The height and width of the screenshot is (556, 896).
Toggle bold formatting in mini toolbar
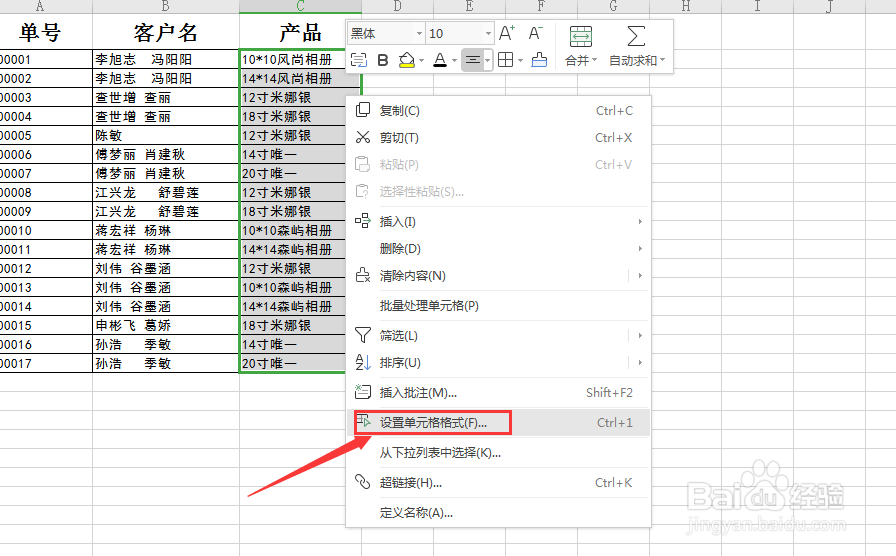point(383,60)
